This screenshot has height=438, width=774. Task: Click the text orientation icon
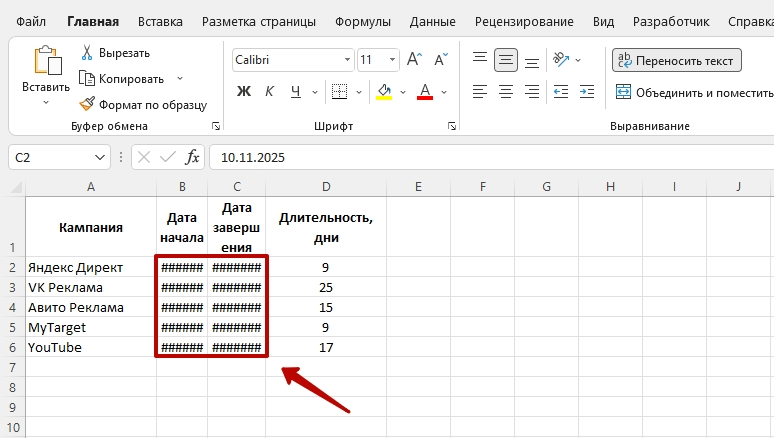click(560, 60)
